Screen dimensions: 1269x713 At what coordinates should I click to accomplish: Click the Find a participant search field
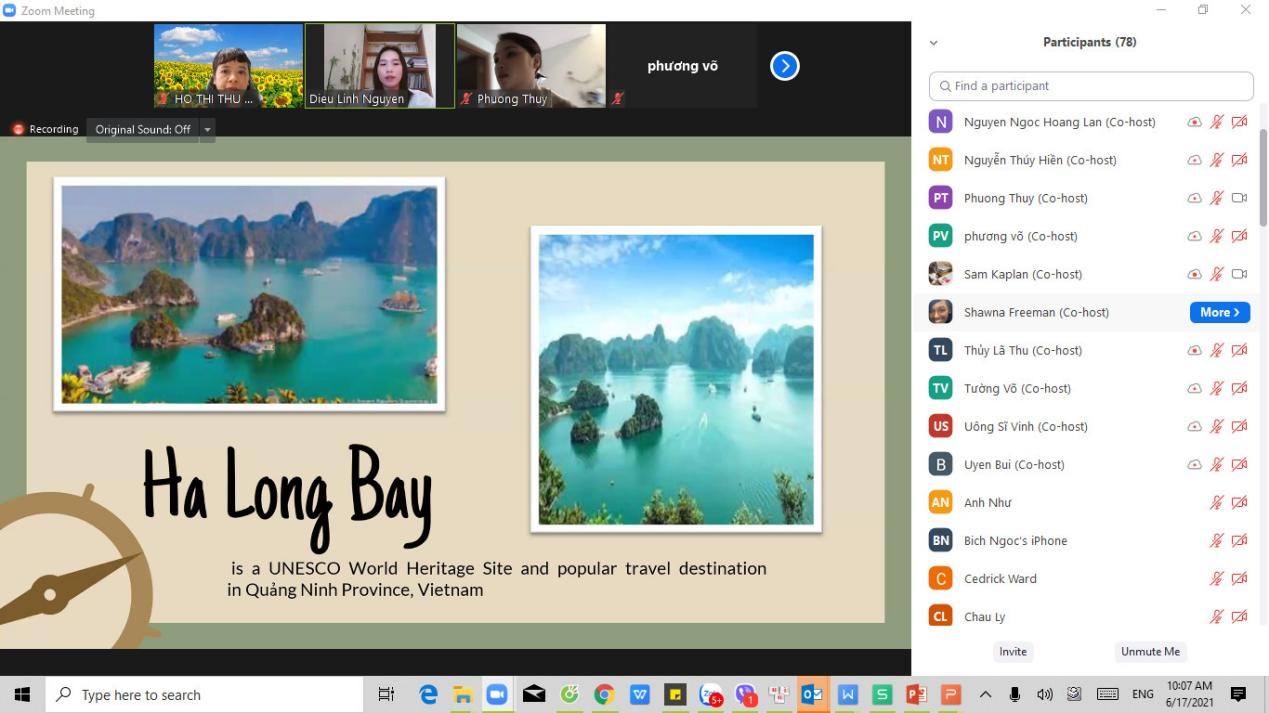point(1090,86)
